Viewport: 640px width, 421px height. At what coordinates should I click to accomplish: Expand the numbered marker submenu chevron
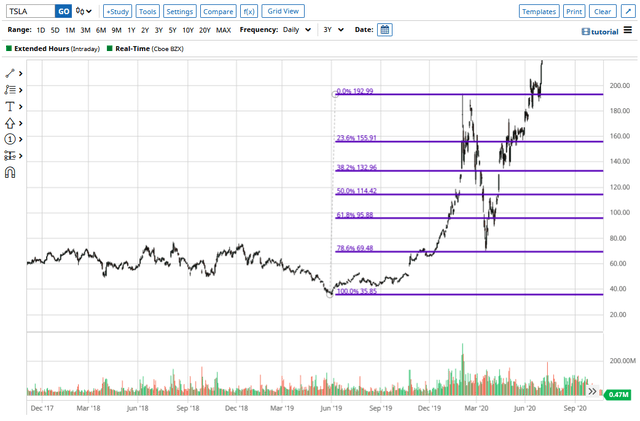tap(20, 139)
